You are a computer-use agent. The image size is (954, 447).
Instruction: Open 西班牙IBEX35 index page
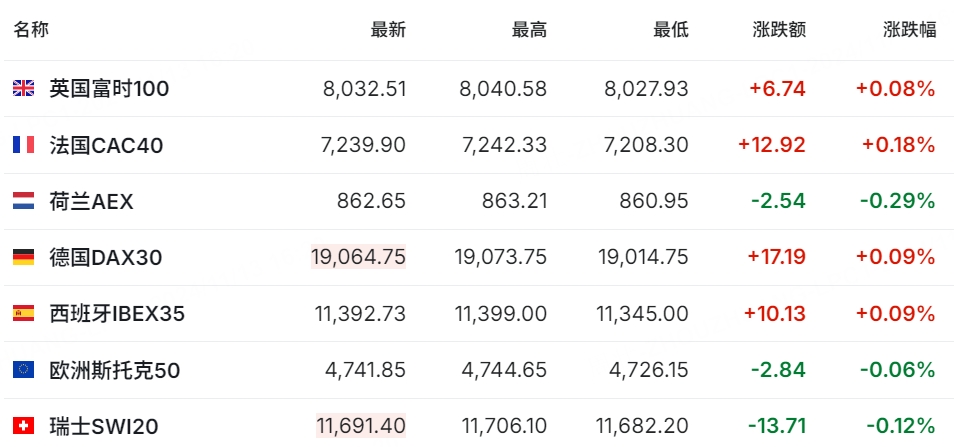point(117,314)
